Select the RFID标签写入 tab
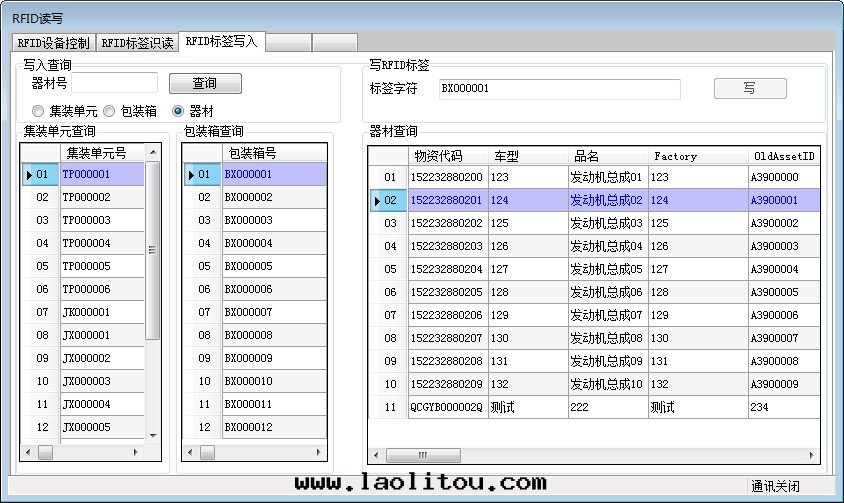 coord(221,42)
